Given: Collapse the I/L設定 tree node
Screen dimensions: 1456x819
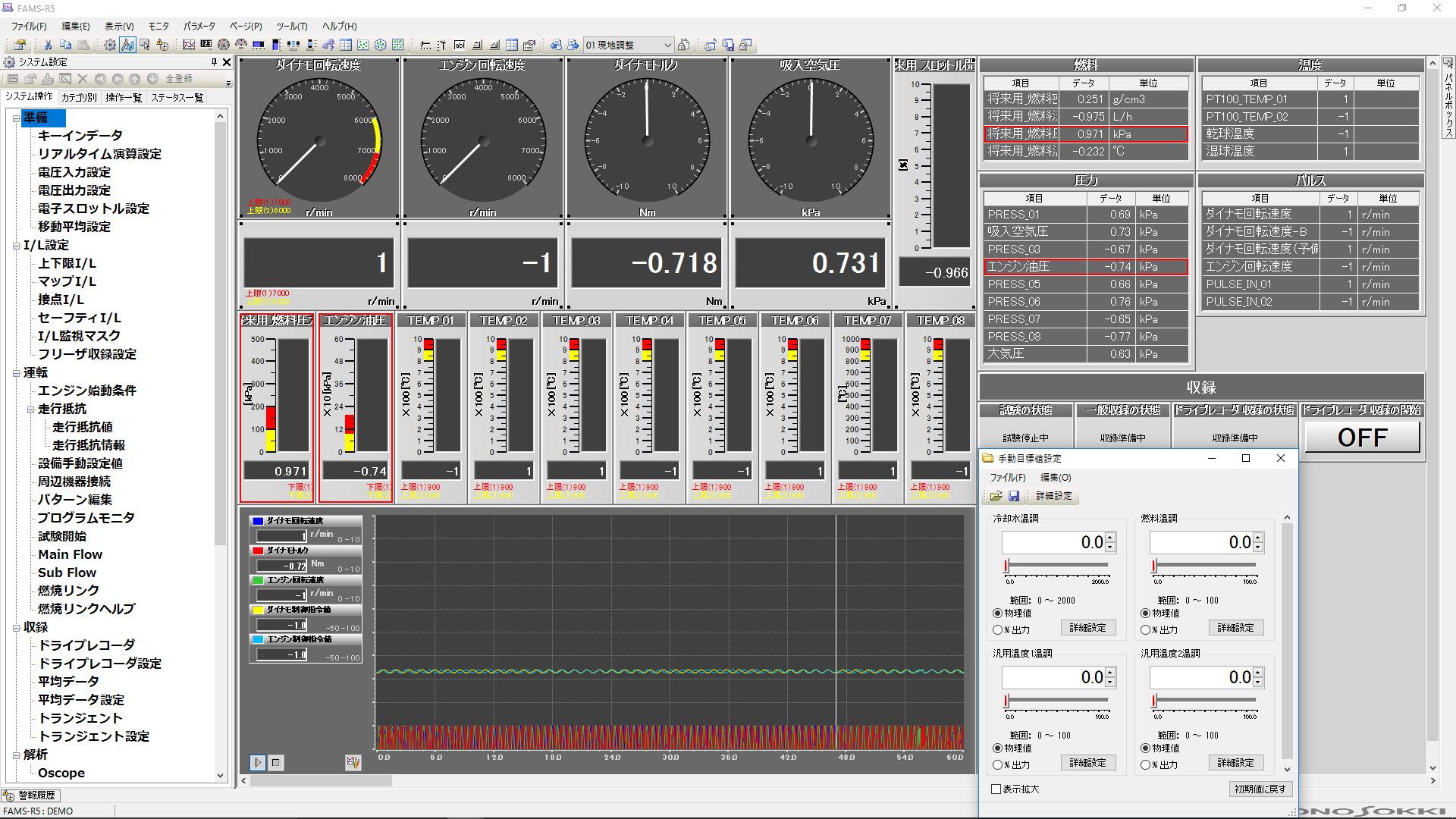Looking at the screenshot, I should [x=17, y=246].
